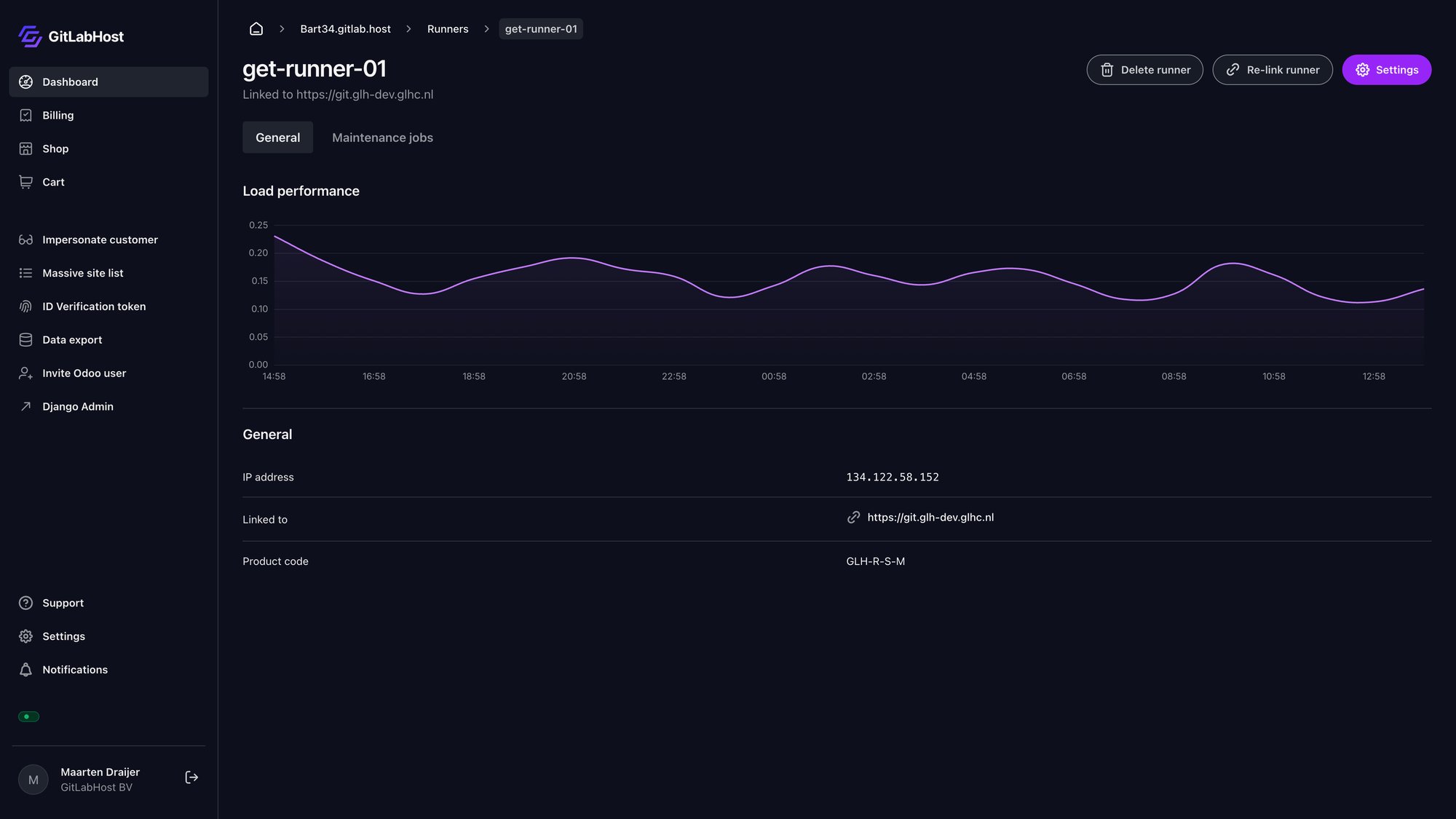This screenshot has height=819, width=1456.
Task: Click the Notifications bell icon
Action: coord(25,669)
